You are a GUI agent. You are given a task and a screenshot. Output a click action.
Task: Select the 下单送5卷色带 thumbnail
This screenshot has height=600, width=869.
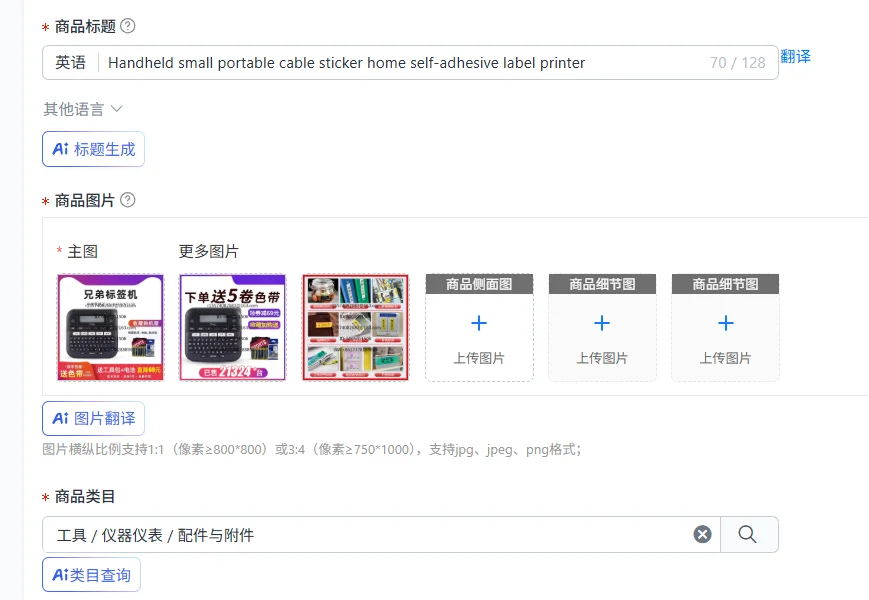[233, 327]
